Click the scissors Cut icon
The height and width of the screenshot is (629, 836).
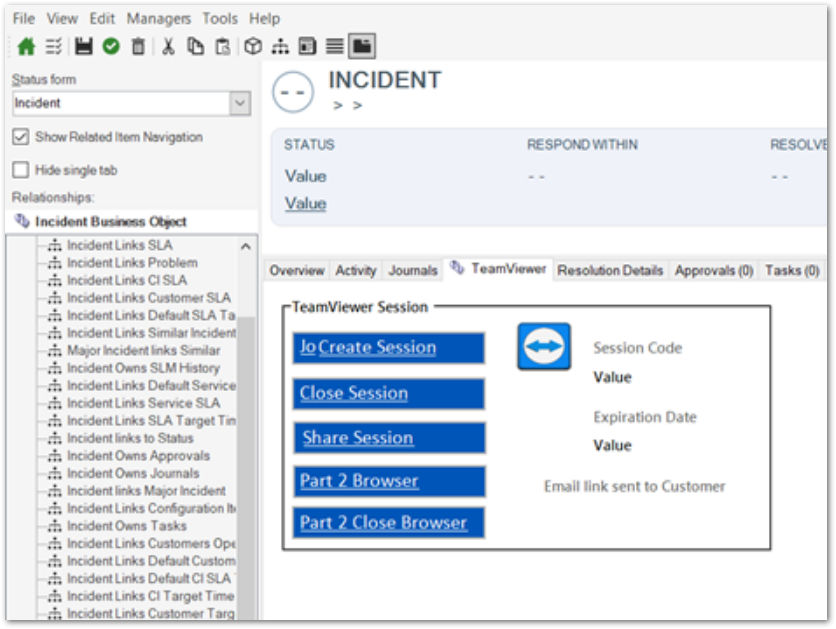click(168, 46)
